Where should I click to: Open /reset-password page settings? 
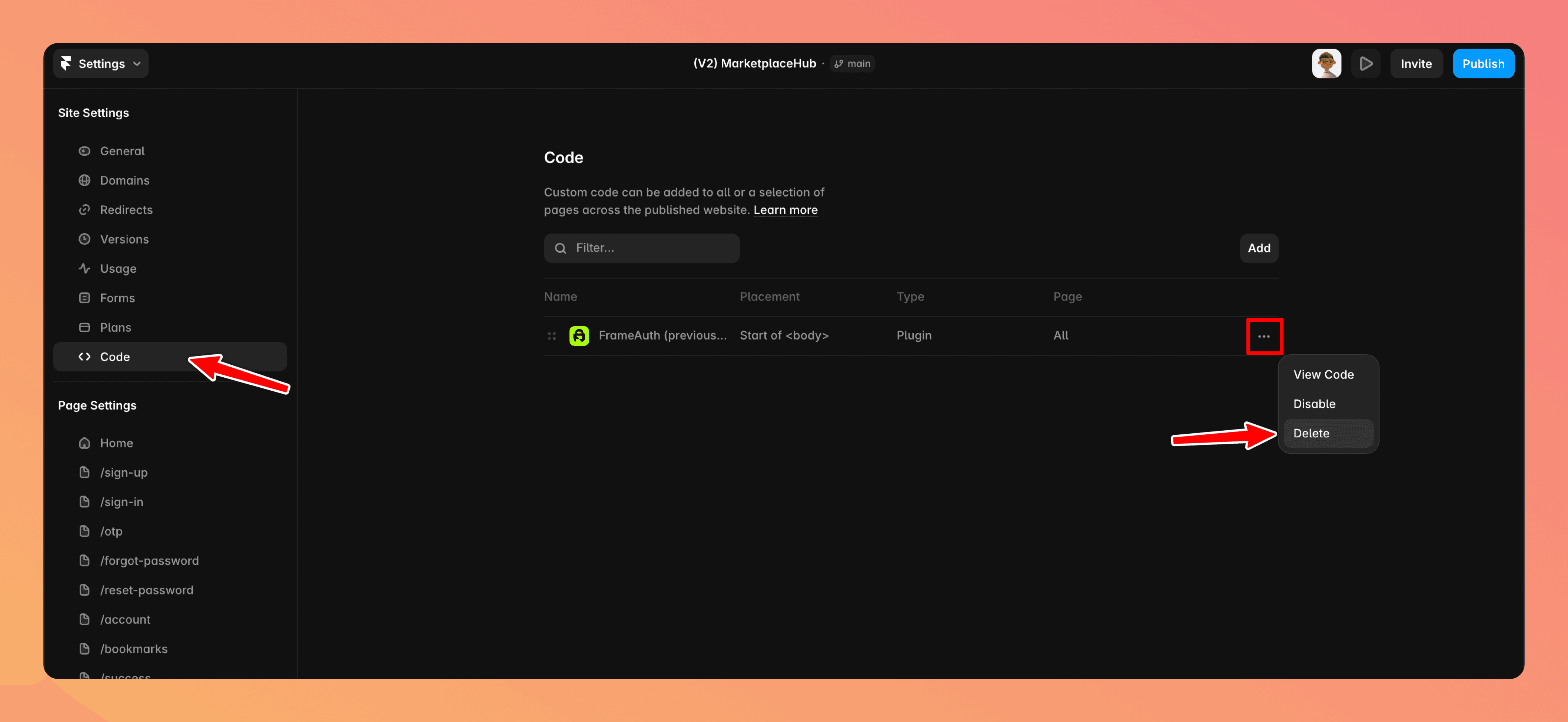coord(170,590)
